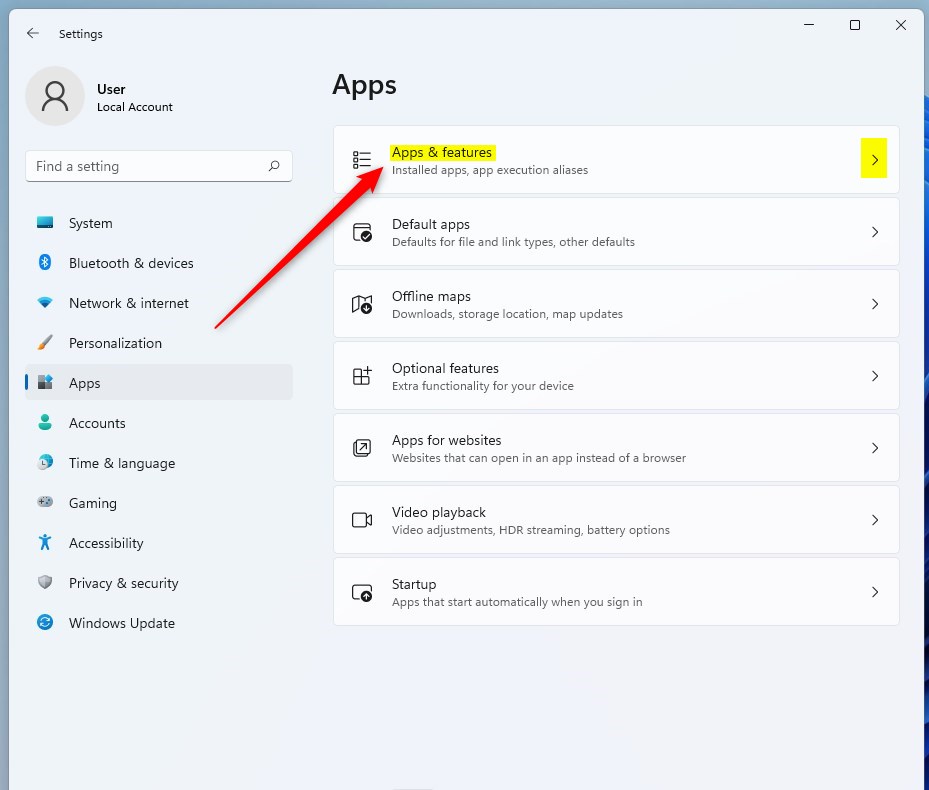Click the back arrow button

coord(32,33)
